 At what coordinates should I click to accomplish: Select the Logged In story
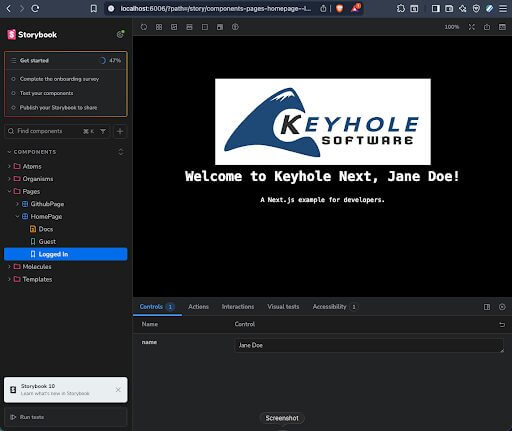66,254
